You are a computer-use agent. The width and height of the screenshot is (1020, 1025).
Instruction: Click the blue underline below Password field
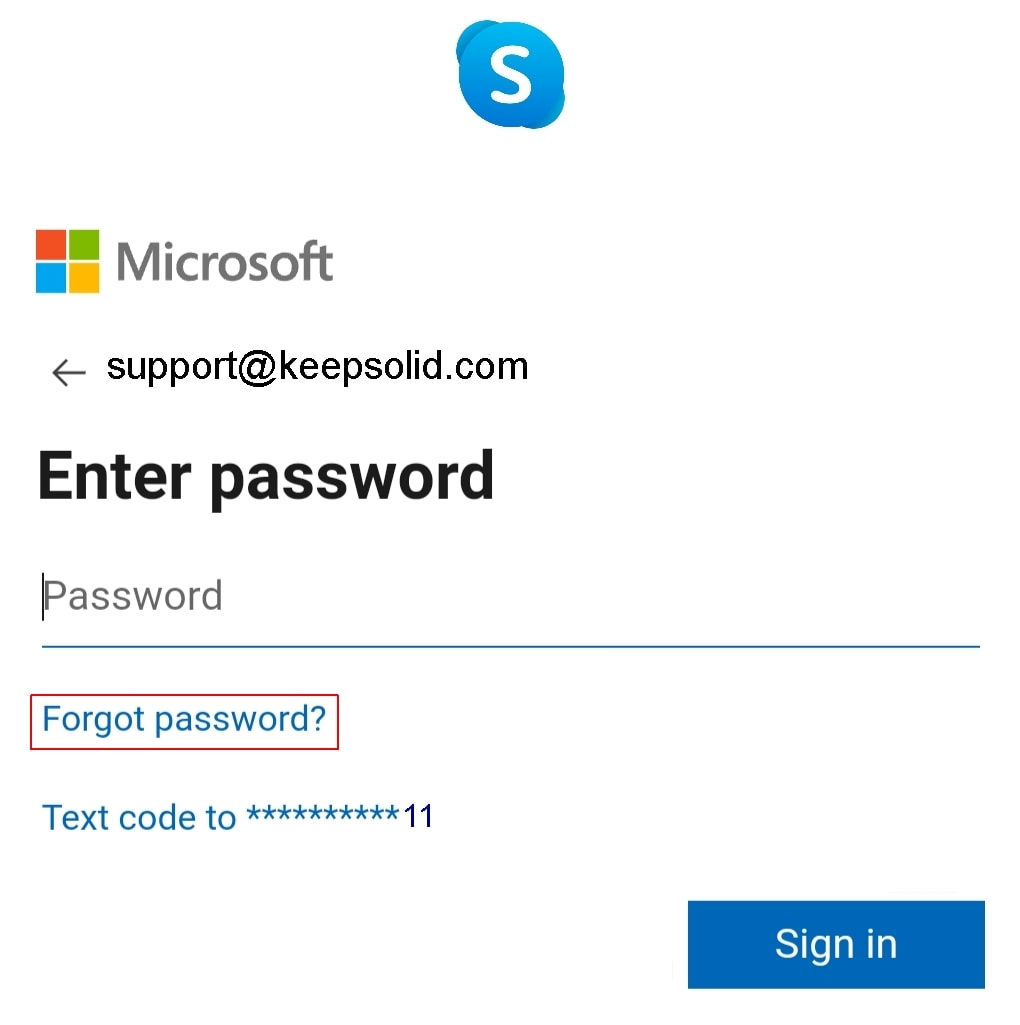click(x=510, y=647)
